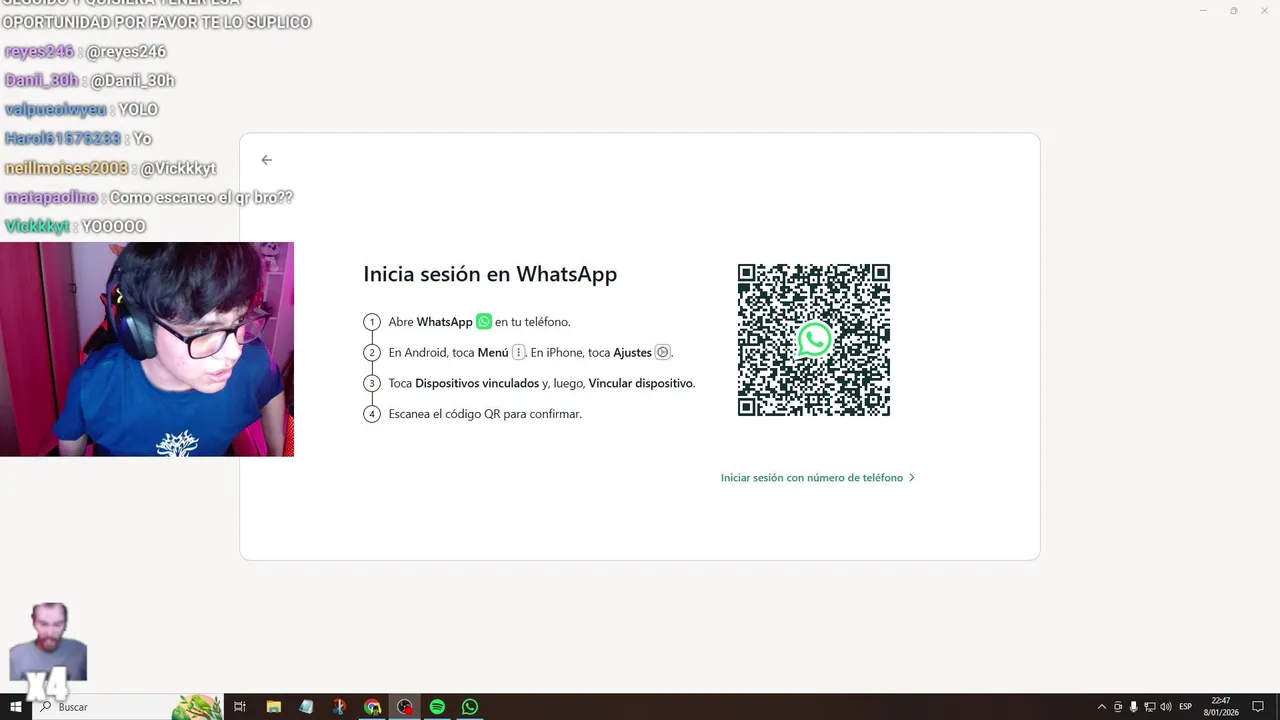Open Task View in the taskbar
The image size is (1280, 720).
tap(240, 707)
